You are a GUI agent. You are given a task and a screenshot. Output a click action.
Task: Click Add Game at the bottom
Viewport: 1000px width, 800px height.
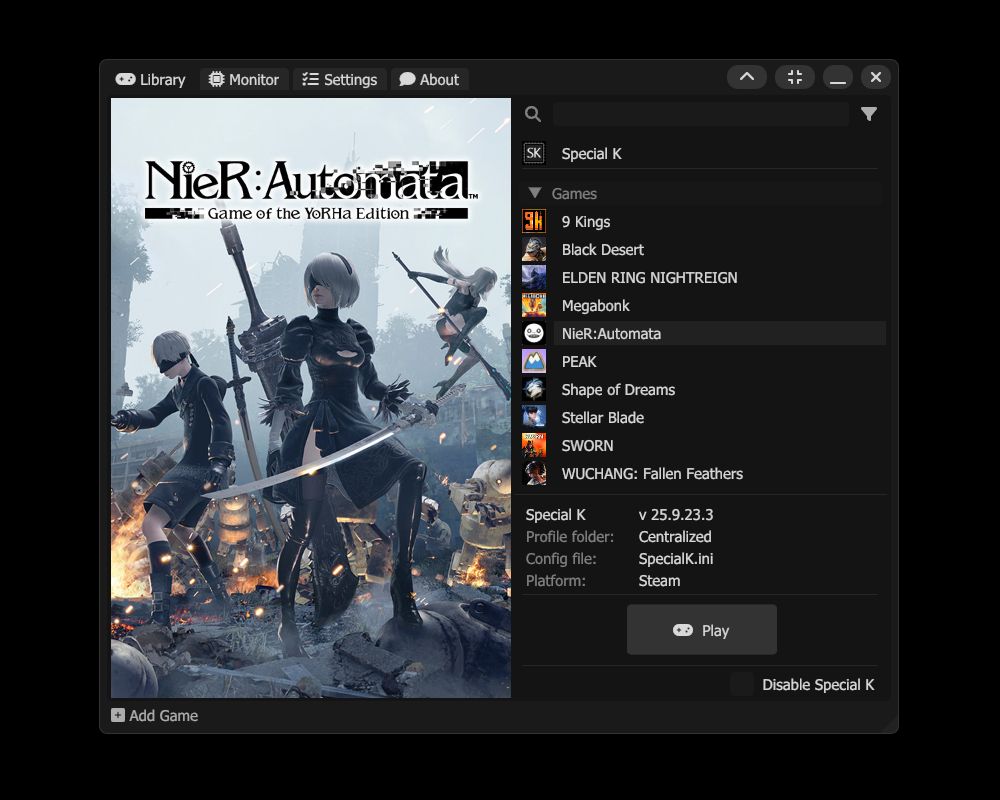pos(154,716)
